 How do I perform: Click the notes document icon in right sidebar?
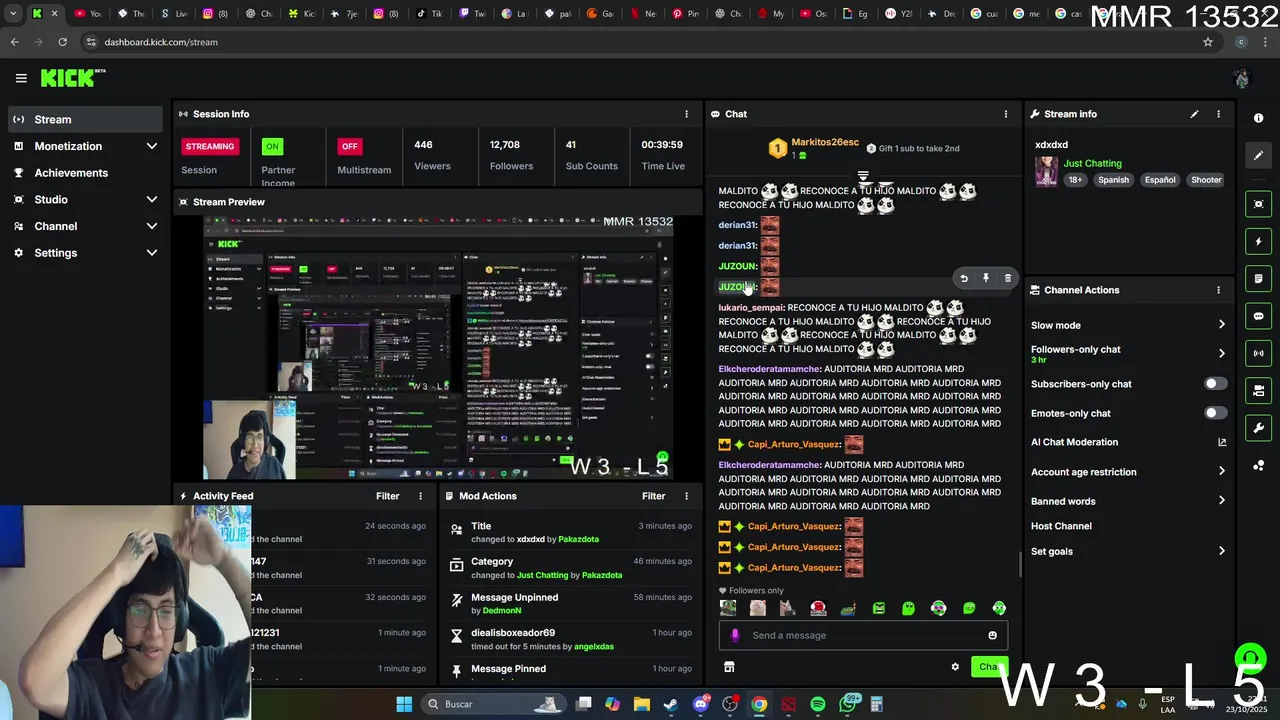tap(1259, 278)
